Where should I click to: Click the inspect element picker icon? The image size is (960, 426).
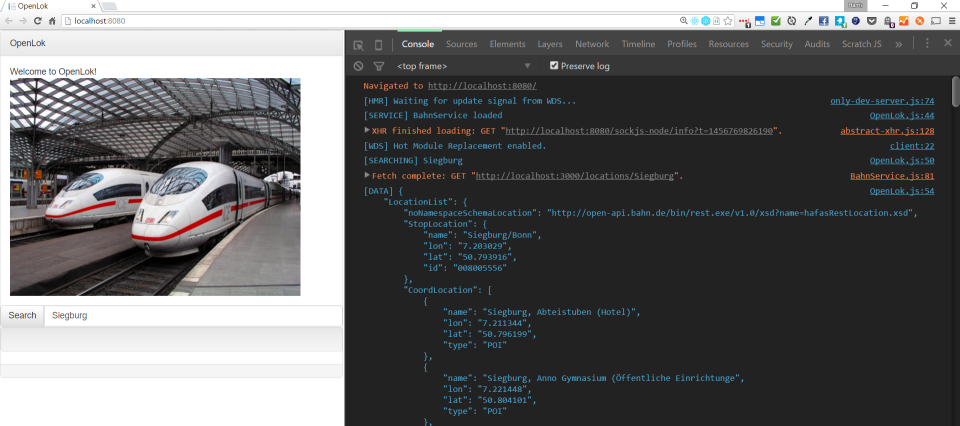(358, 45)
